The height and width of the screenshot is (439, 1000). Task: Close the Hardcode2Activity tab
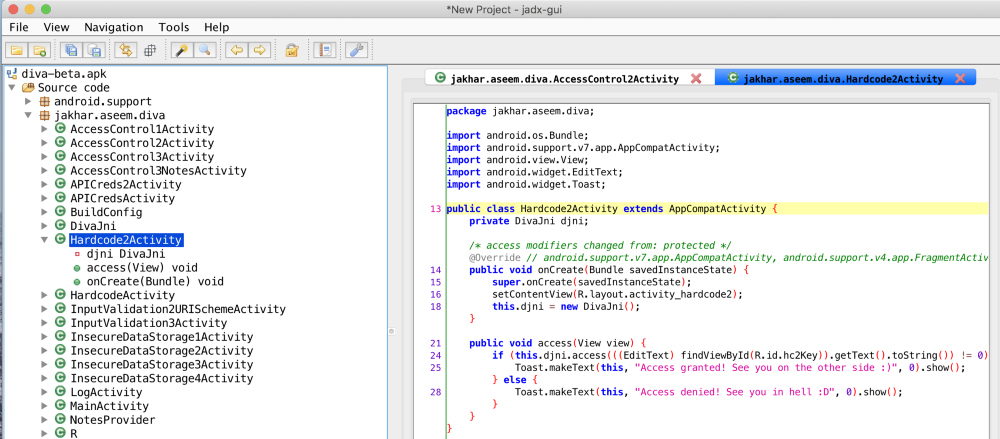[960, 78]
